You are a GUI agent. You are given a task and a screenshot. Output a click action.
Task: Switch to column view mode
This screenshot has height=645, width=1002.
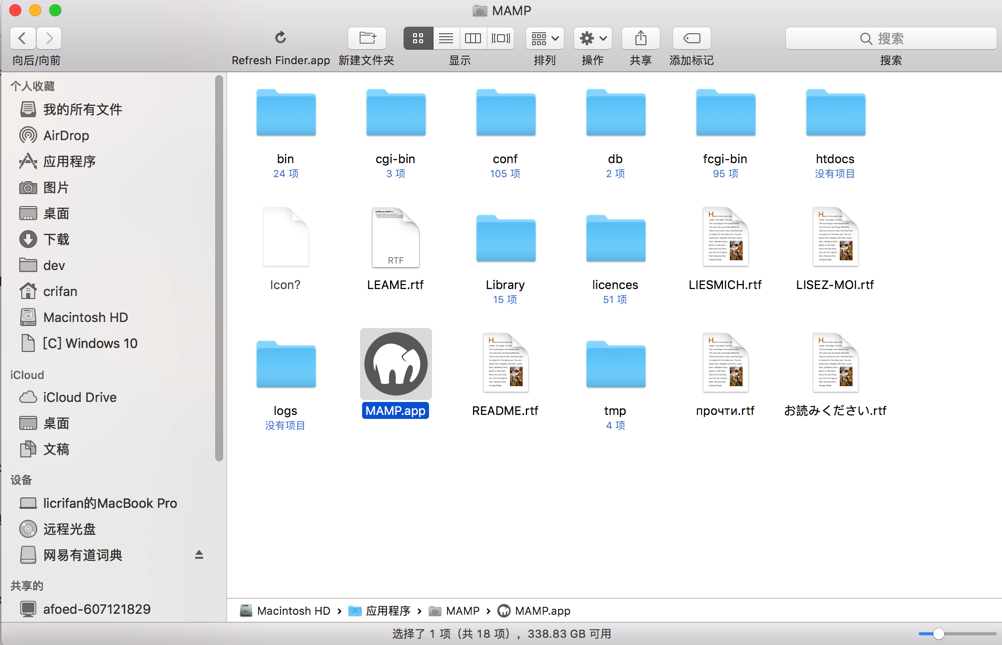473,38
